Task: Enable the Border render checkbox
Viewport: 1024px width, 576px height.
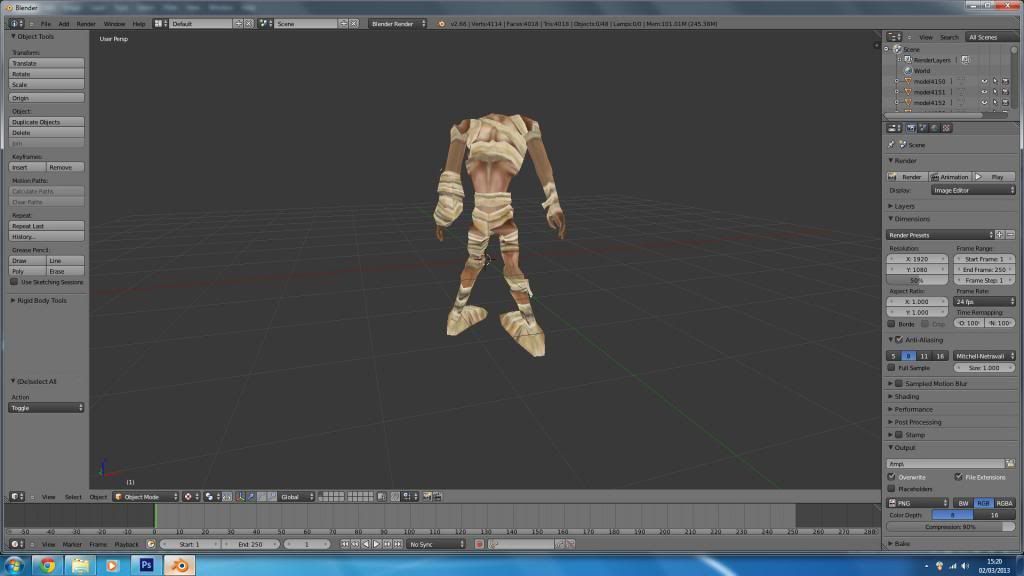Action: 891,324
